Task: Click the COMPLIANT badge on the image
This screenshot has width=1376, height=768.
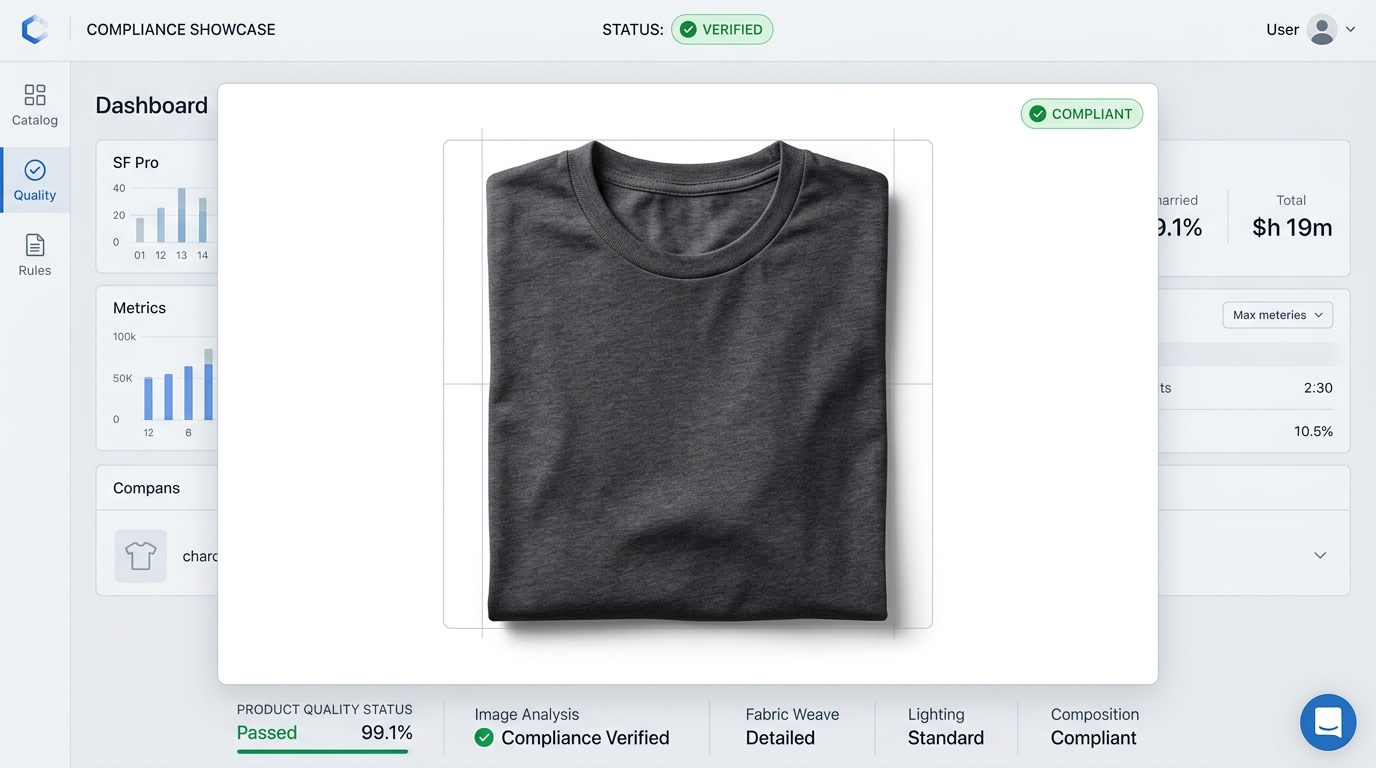Action: tap(1081, 114)
